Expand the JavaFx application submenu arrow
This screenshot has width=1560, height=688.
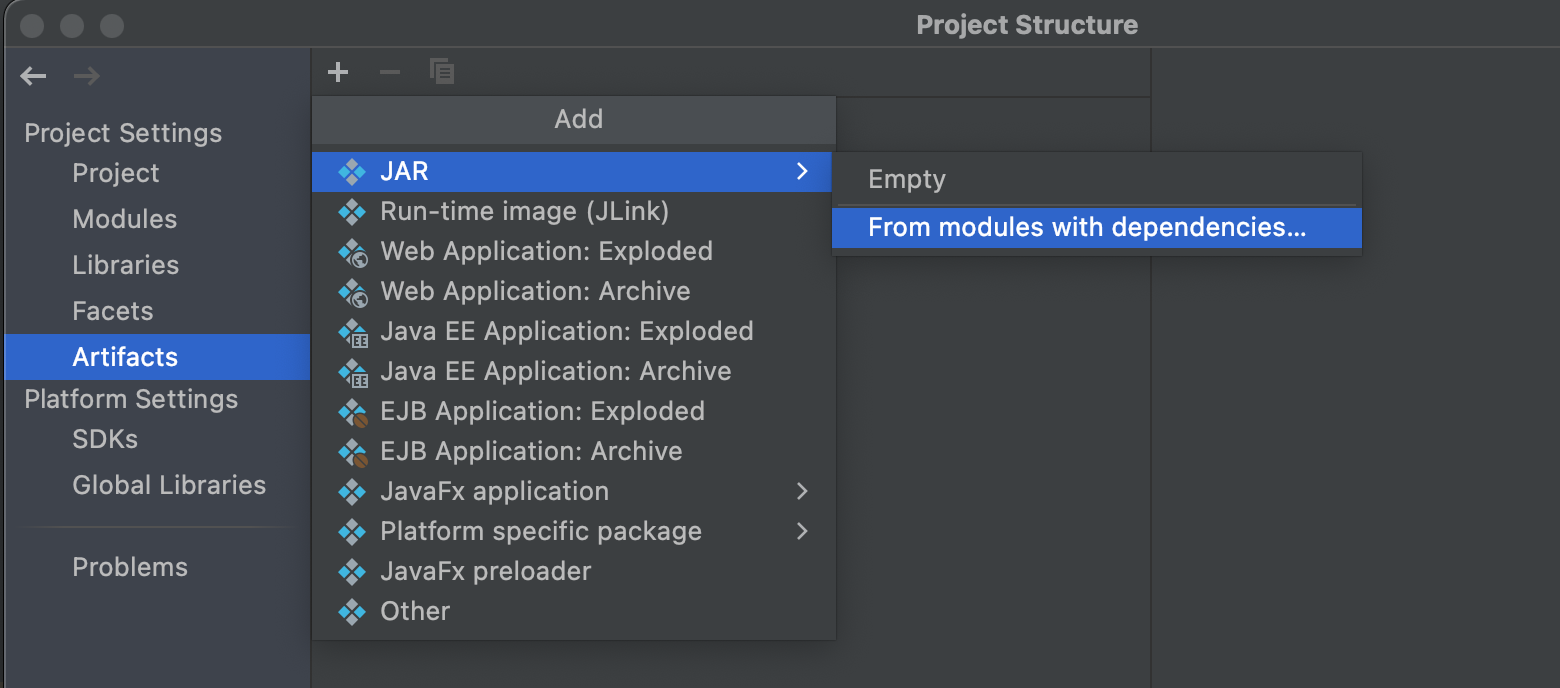[x=802, y=491]
